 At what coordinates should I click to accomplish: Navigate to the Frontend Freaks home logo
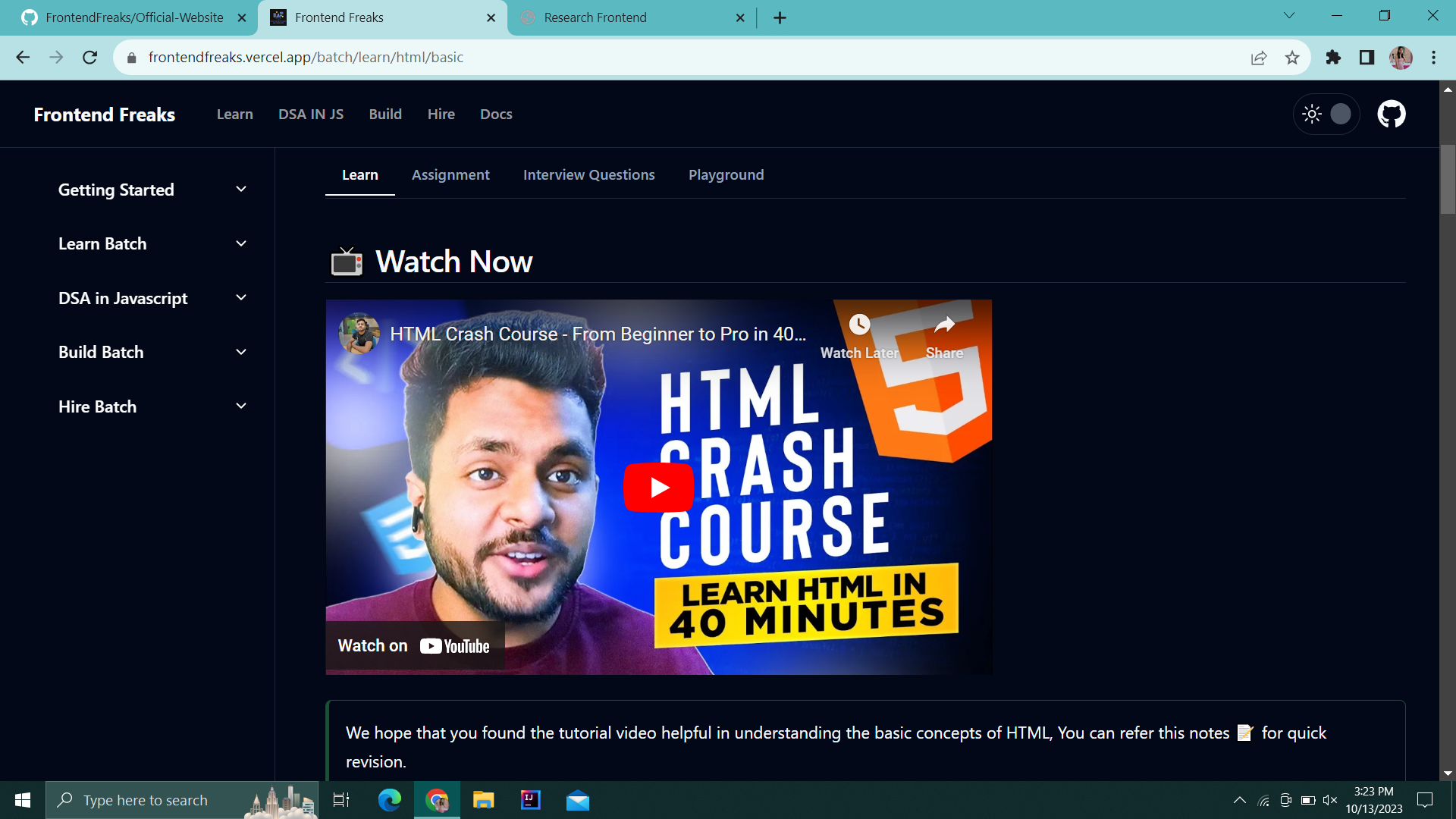tap(104, 114)
